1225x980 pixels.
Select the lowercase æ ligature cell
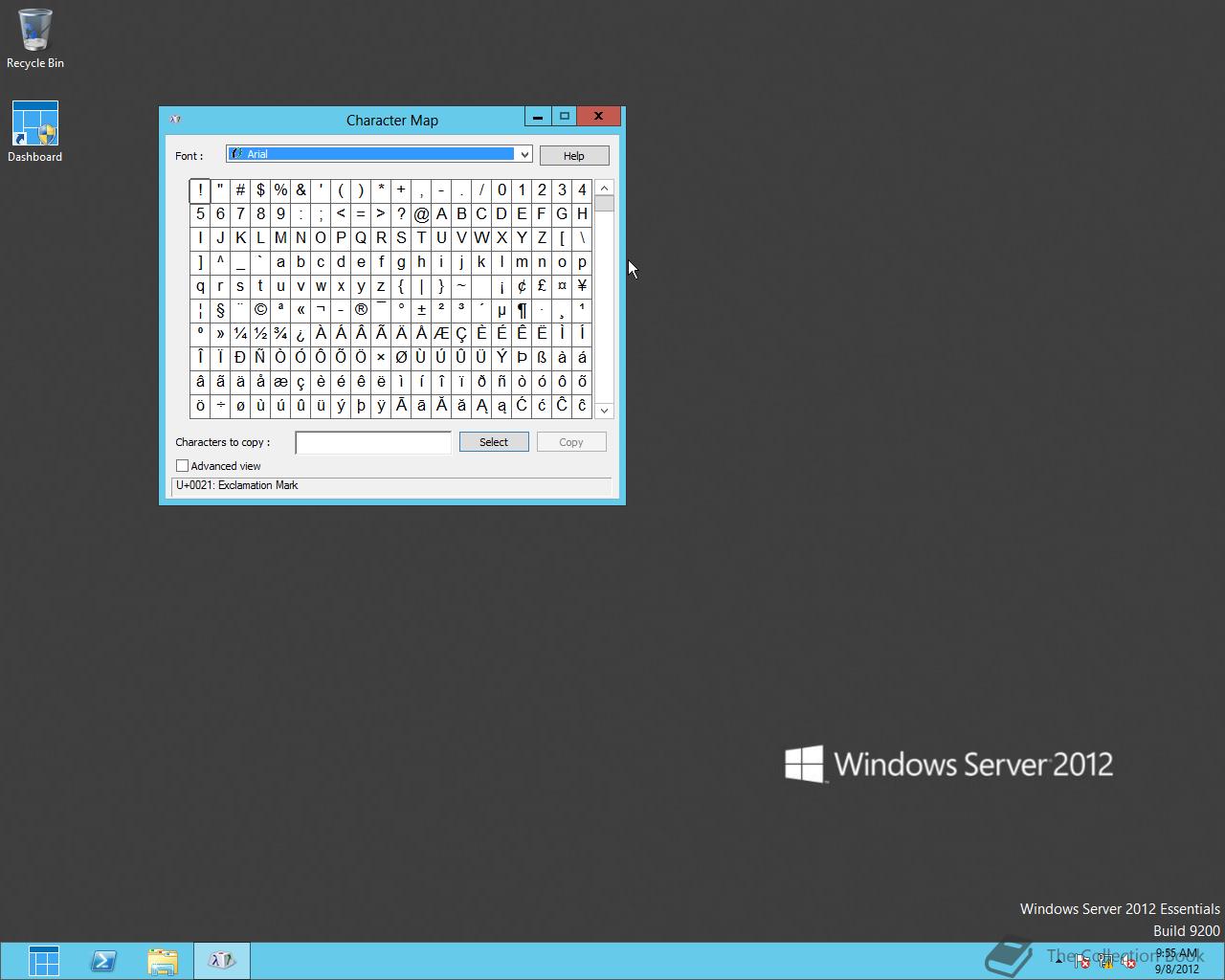(x=280, y=382)
